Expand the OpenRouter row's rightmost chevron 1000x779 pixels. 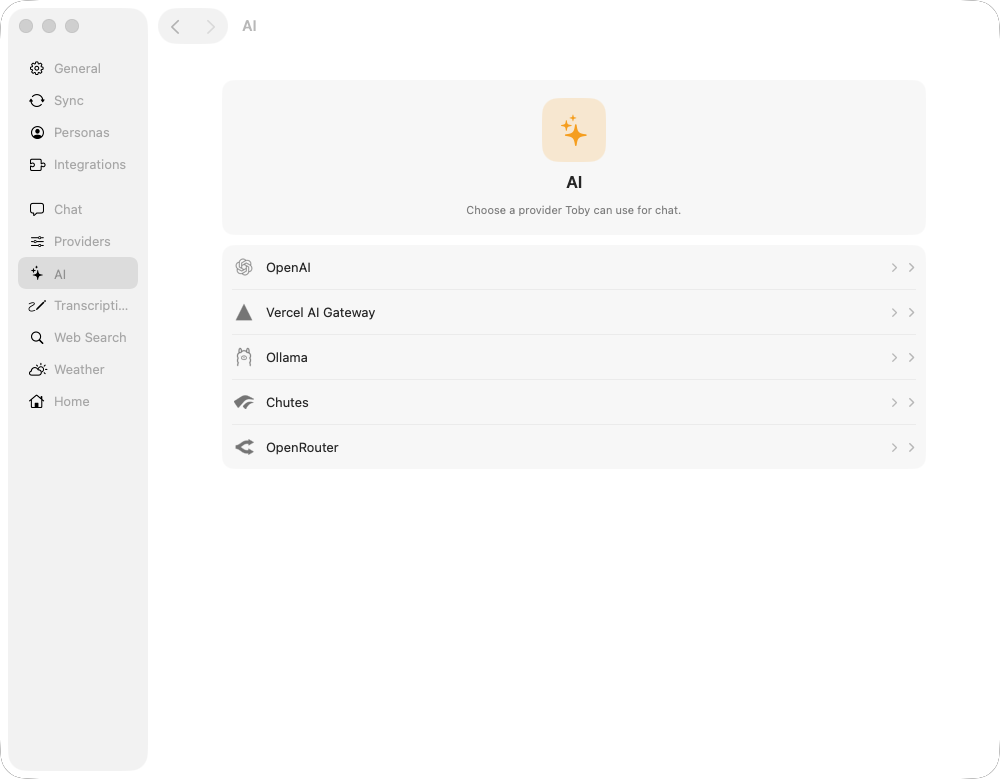[911, 447]
